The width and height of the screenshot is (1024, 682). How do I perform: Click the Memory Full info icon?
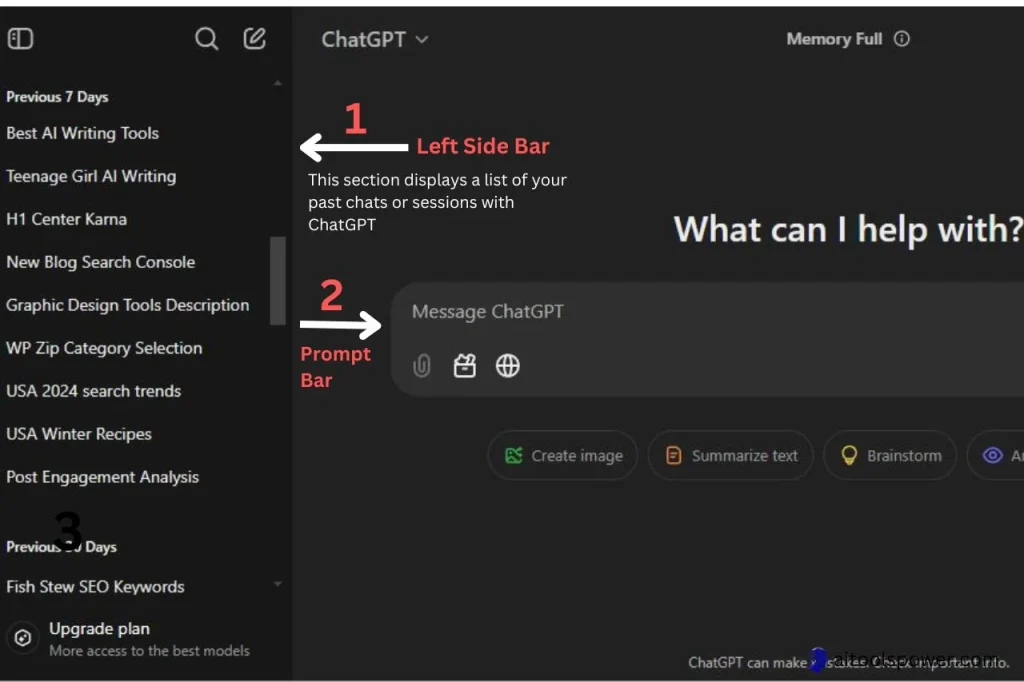click(x=902, y=39)
